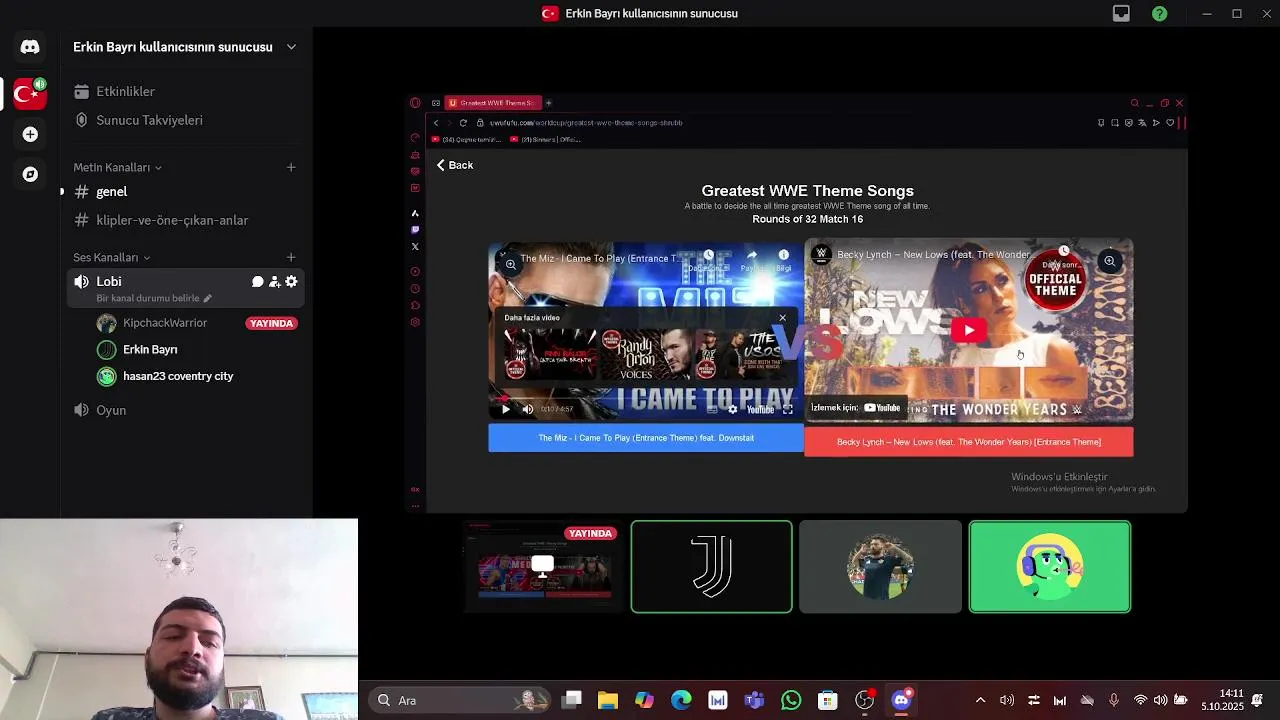Select user Erkin Bayrı in Lobi
1280x720 pixels.
pyautogui.click(x=150, y=350)
